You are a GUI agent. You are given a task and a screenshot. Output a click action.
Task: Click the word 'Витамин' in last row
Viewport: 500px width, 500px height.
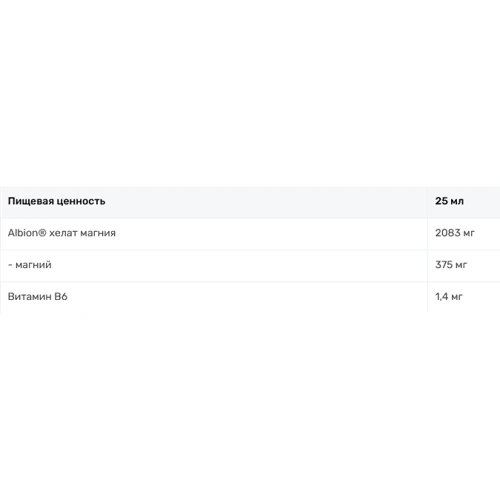[x=29, y=296]
